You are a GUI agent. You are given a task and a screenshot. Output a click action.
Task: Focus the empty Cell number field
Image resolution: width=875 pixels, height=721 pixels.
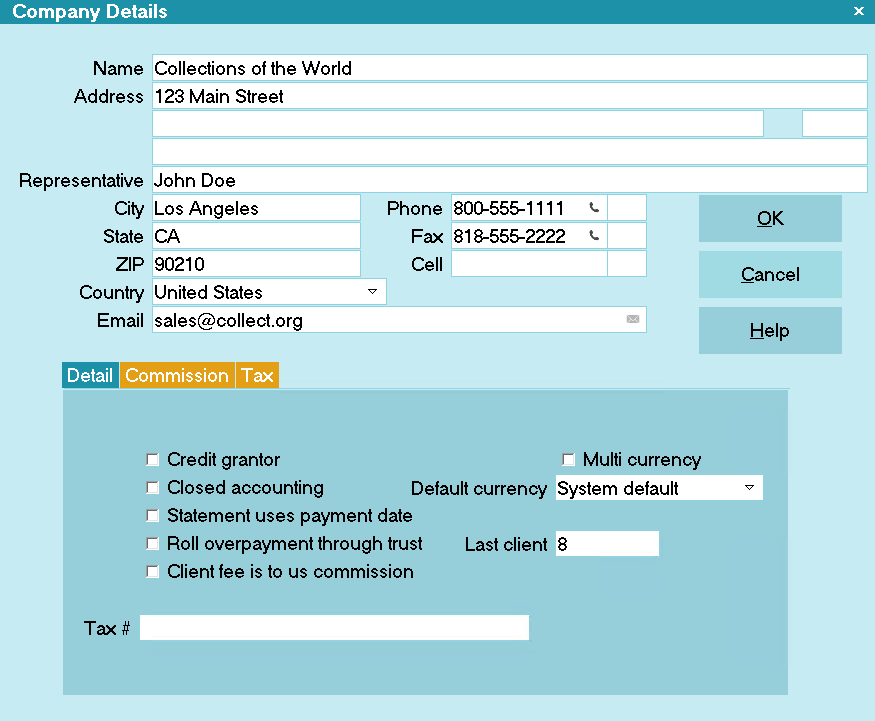click(529, 263)
